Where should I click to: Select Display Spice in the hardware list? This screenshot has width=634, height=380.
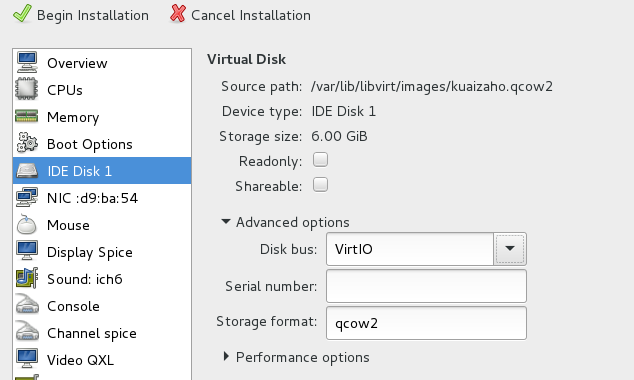click(x=102, y=252)
